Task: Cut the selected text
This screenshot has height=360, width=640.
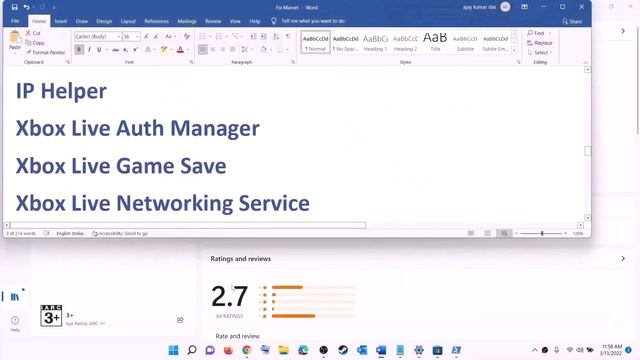Action: point(33,33)
